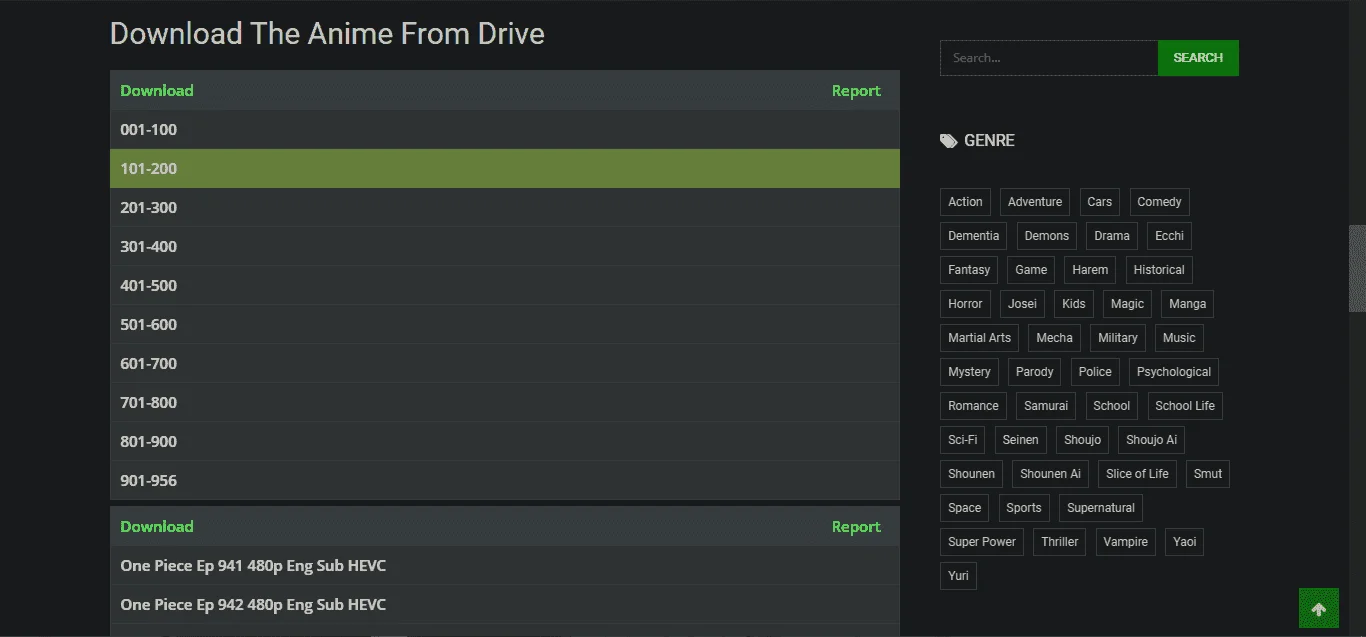
Task: Open the 601-700 episode range
Action: point(505,364)
